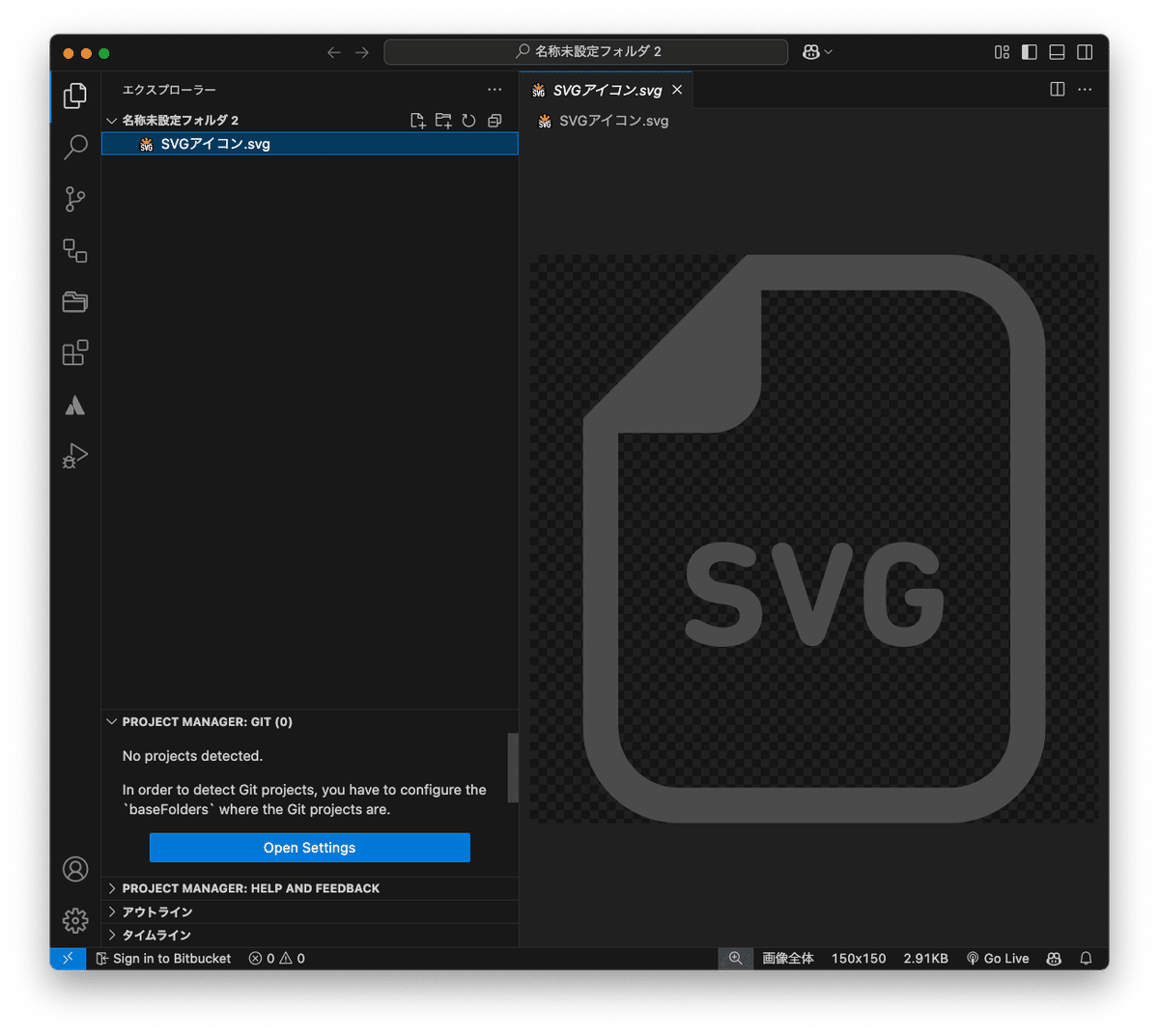Open the editor more actions menu
1159x1036 pixels.
[1084, 89]
